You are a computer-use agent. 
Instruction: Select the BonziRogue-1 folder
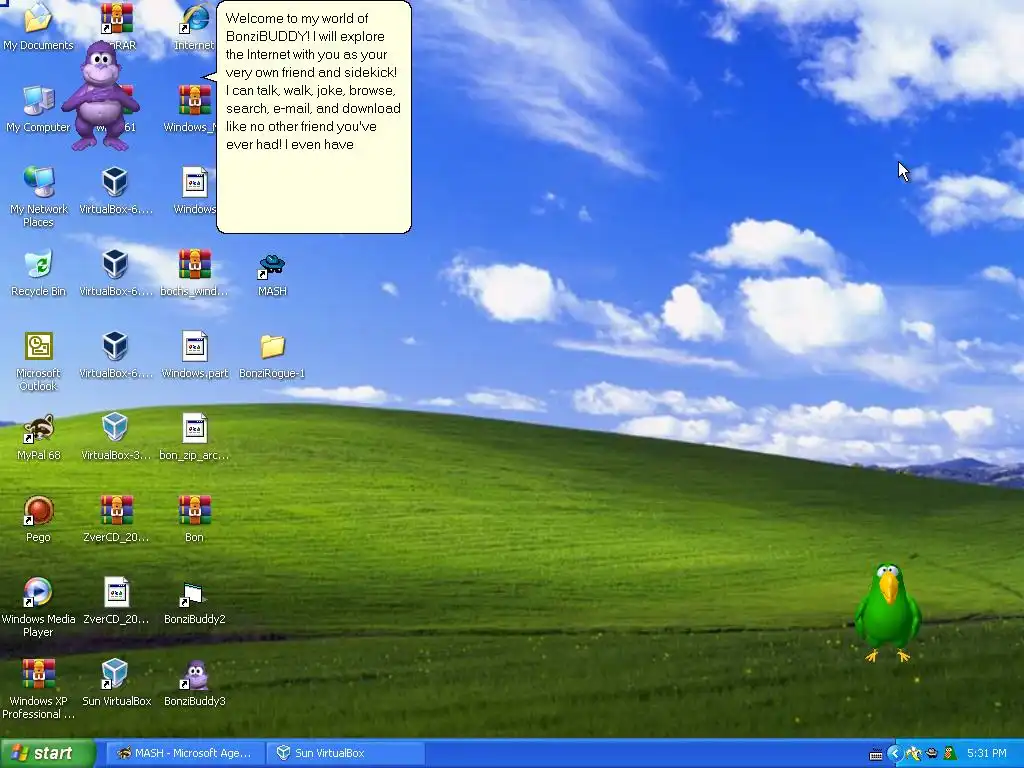pyautogui.click(x=272, y=356)
